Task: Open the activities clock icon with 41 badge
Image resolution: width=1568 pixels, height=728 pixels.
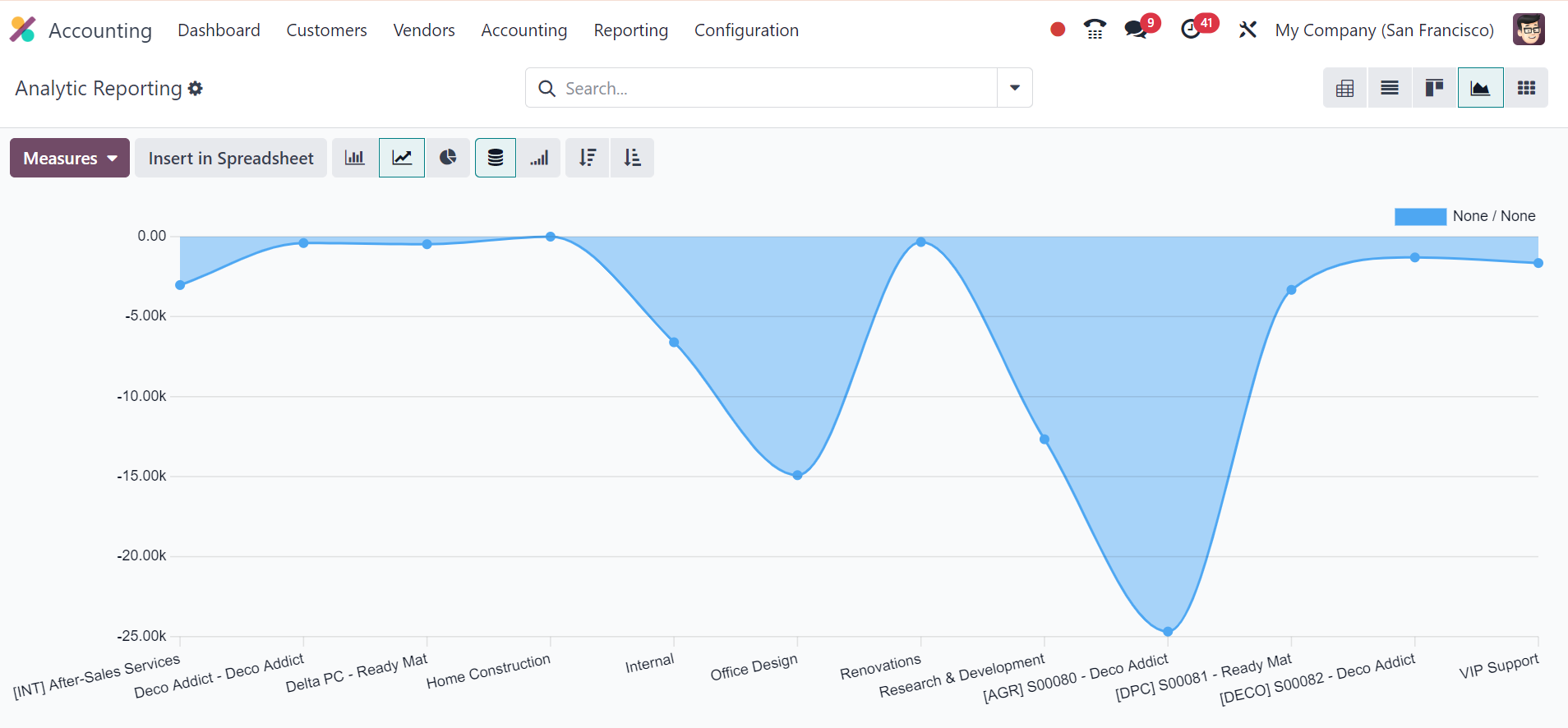Action: point(1191,30)
